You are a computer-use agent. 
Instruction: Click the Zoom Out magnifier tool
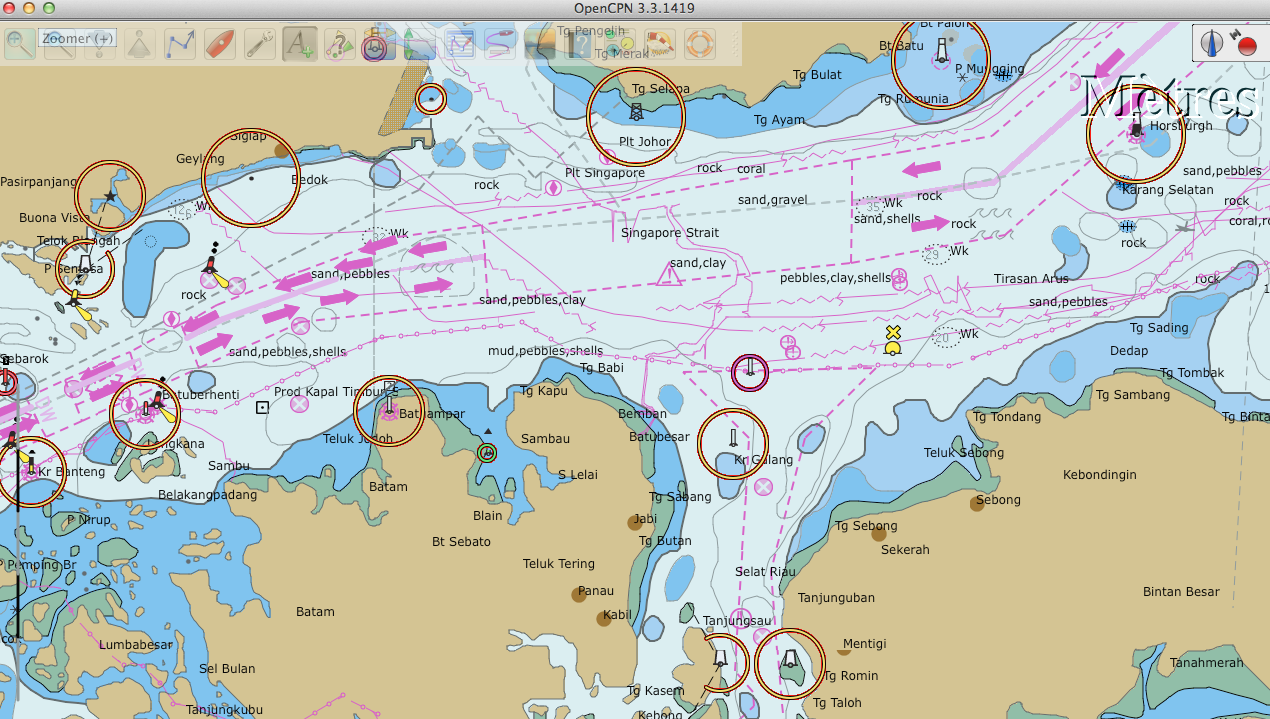tap(60, 44)
